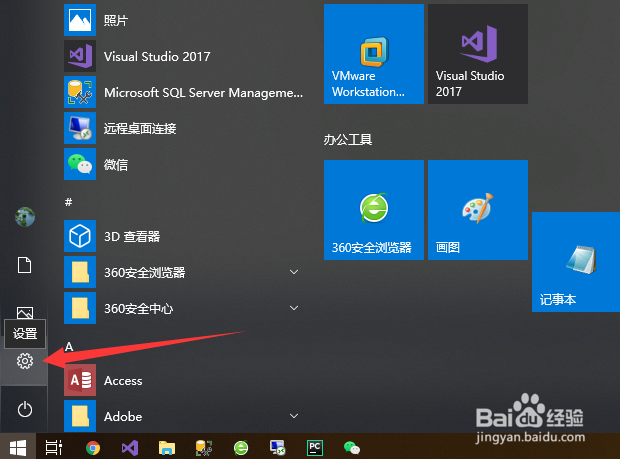This screenshot has width=620, height=459.
Task: Click the Visual Studio 2017 list icon
Action: (80, 56)
